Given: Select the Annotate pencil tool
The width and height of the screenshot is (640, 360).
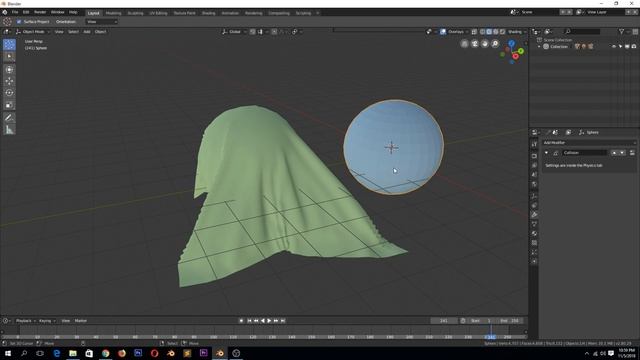Looking at the screenshot, I should 9,118.
